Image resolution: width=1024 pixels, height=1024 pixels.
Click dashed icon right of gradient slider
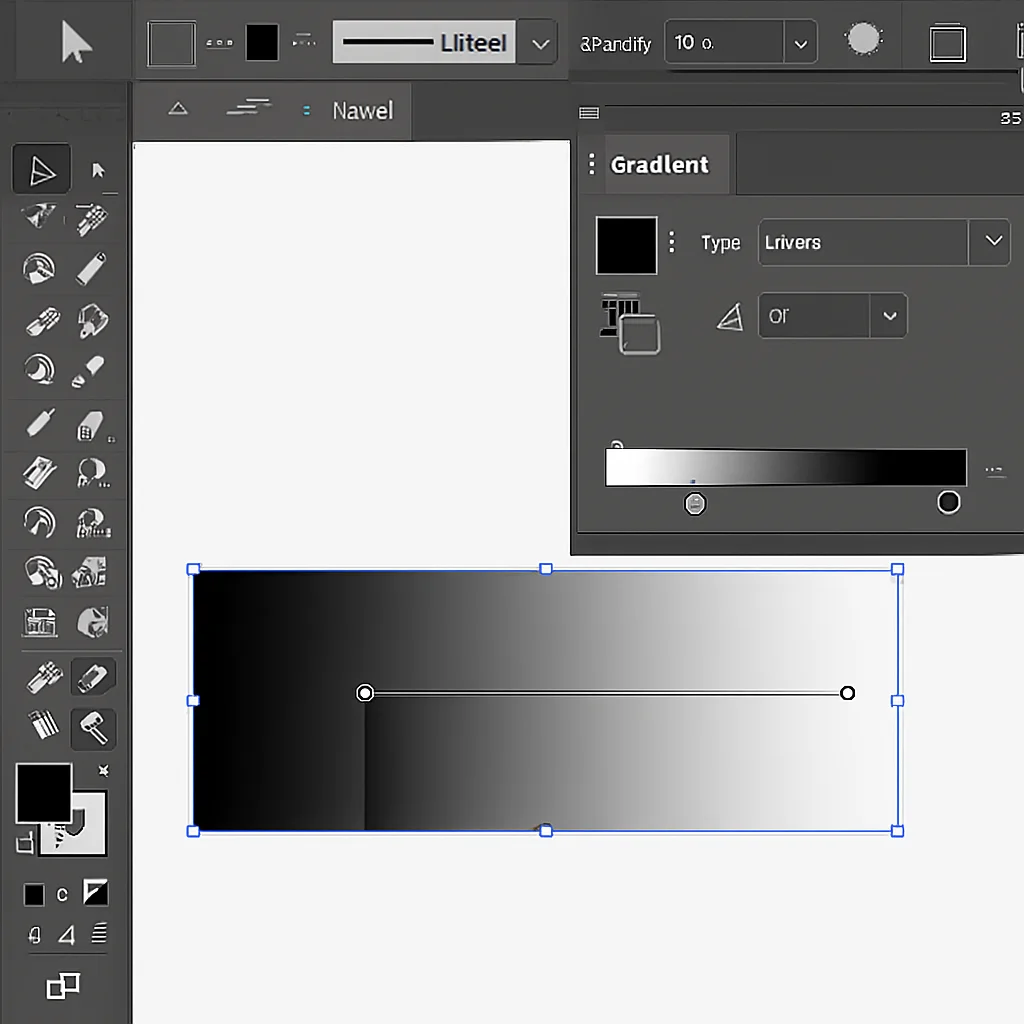tap(994, 471)
